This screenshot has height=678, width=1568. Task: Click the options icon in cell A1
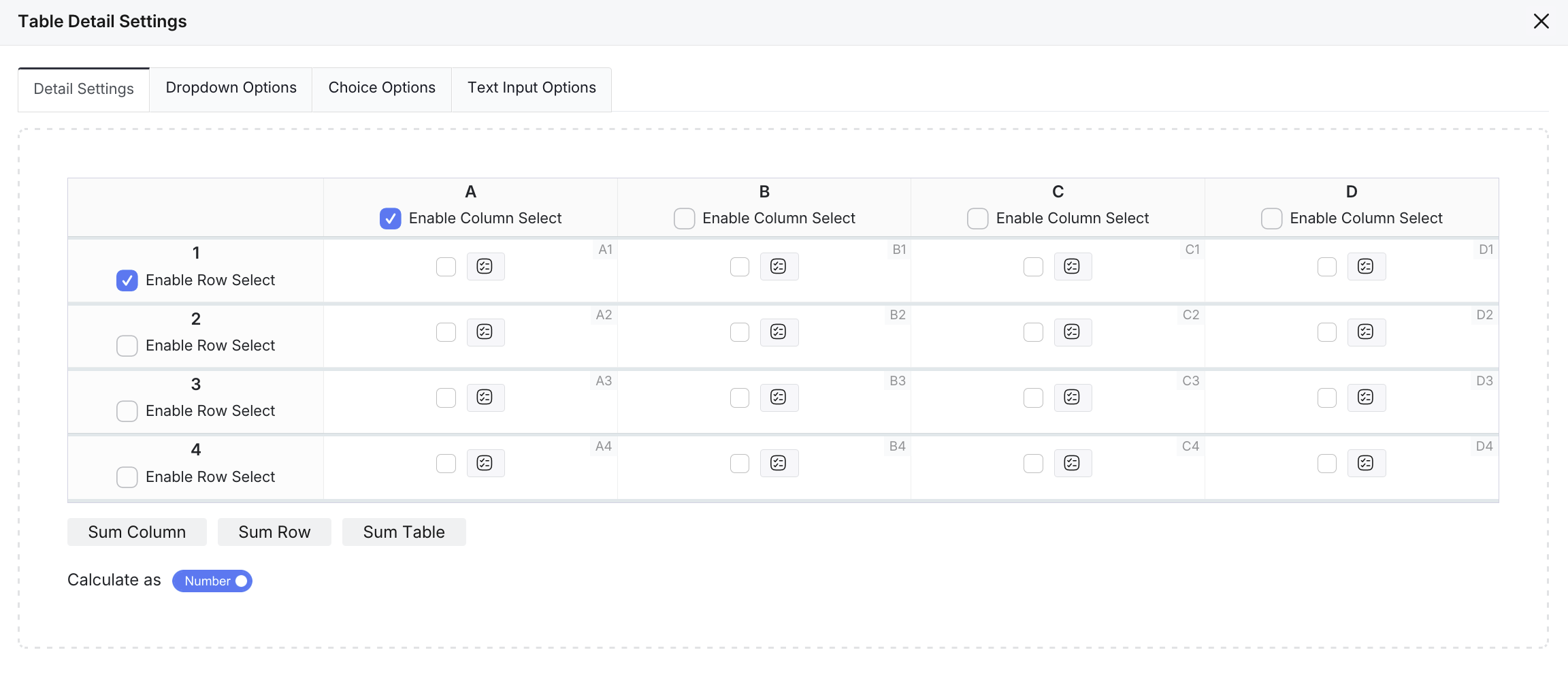point(485,266)
